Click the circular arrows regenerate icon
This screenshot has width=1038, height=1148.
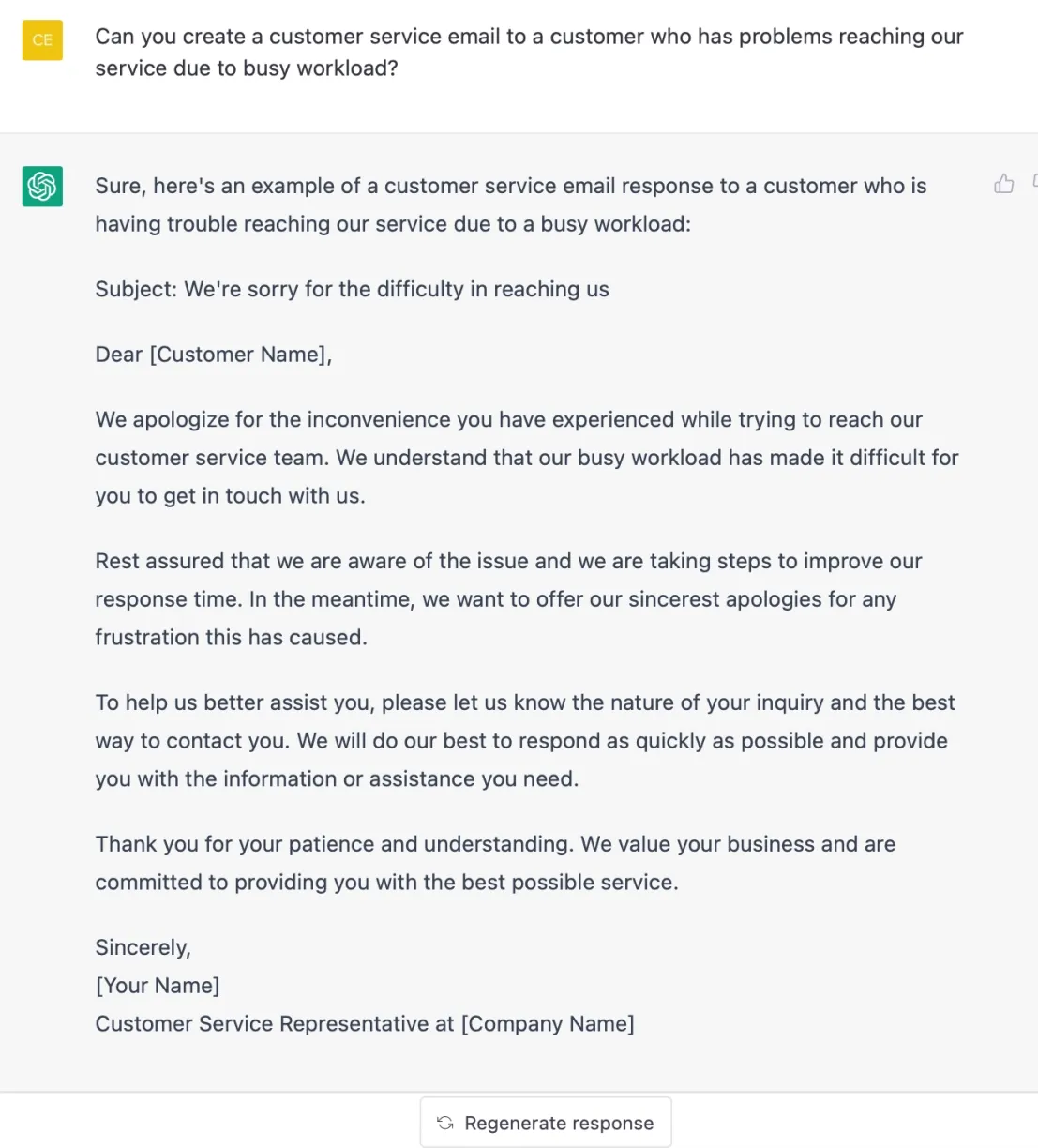[x=445, y=1123]
